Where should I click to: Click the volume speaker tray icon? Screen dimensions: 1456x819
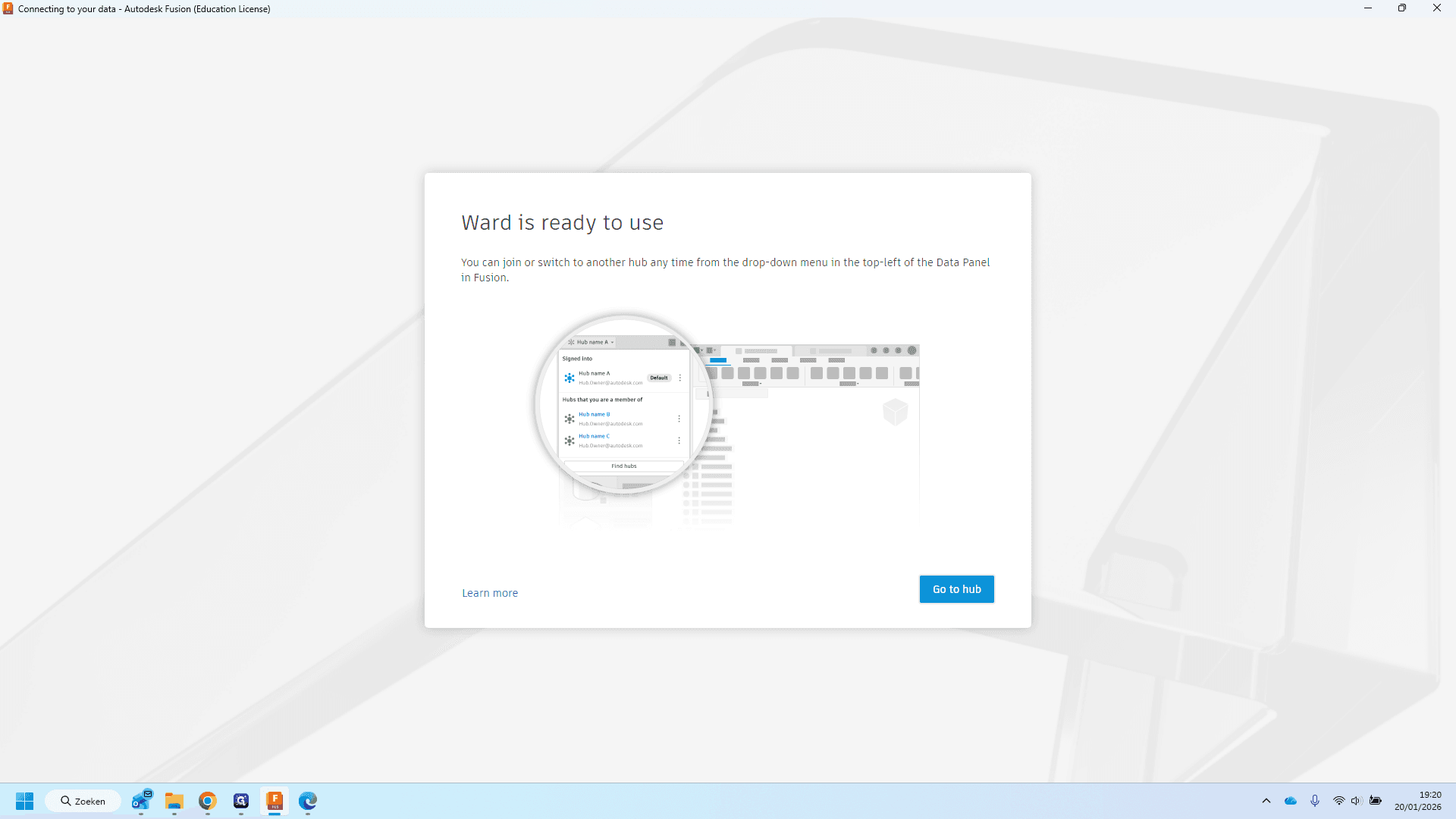click(1356, 801)
